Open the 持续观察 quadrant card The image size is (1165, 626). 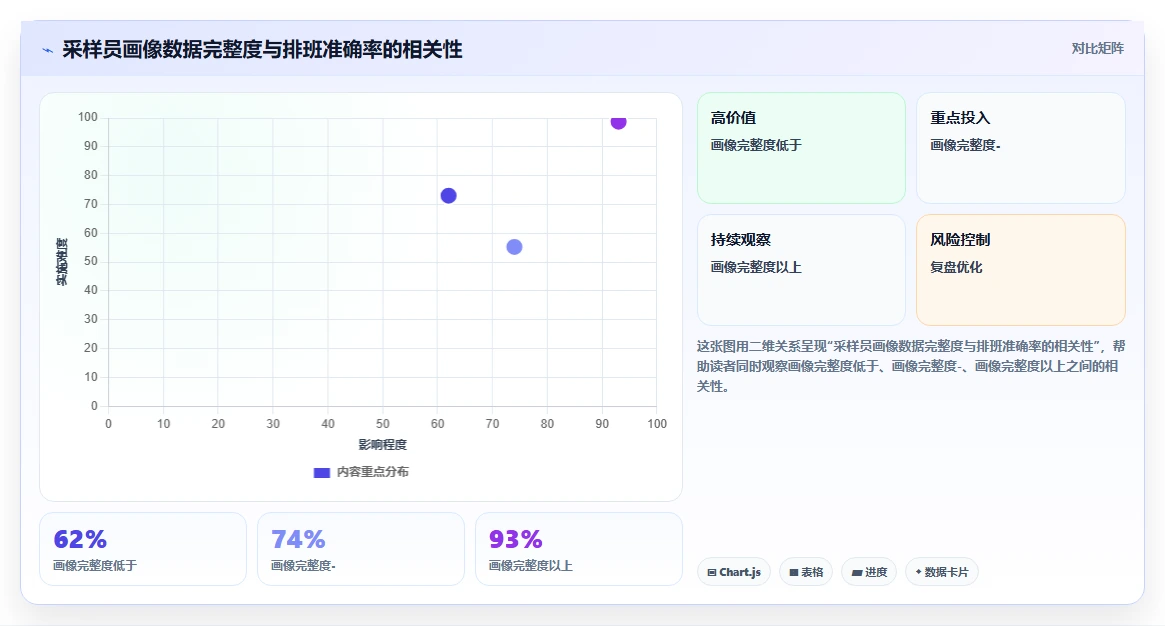[801, 270]
